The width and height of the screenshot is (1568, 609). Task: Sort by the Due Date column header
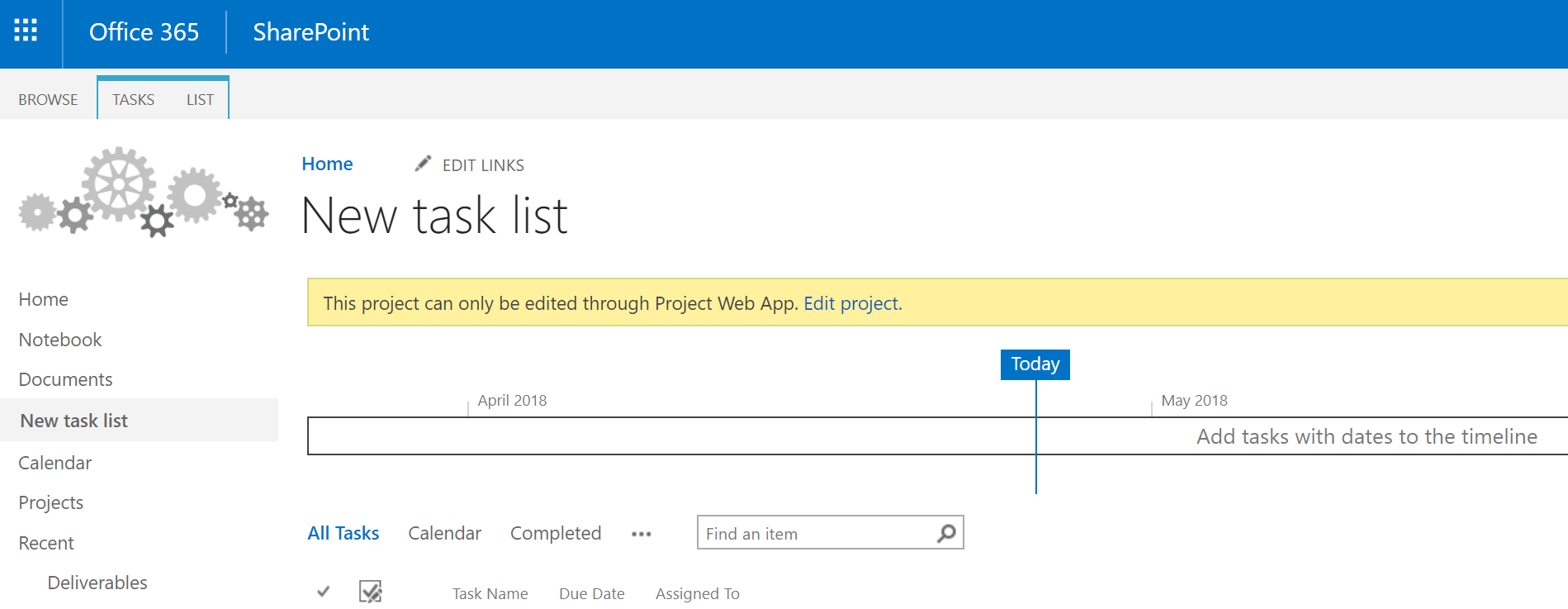[591, 593]
